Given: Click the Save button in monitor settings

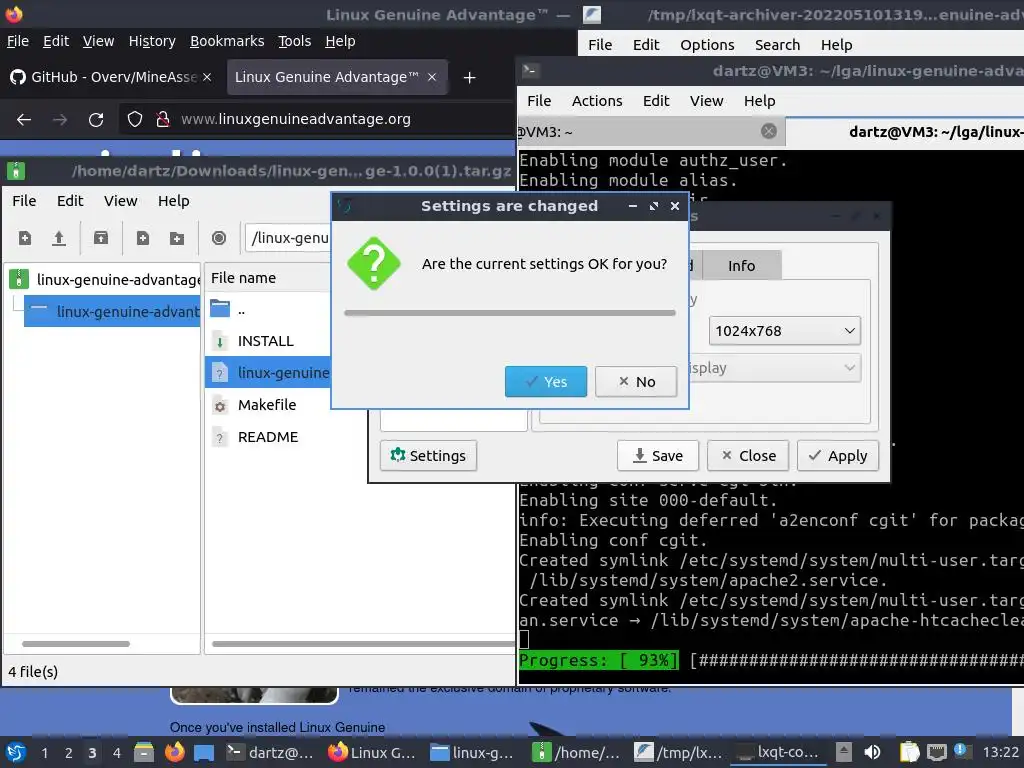Looking at the screenshot, I should pos(658,456).
